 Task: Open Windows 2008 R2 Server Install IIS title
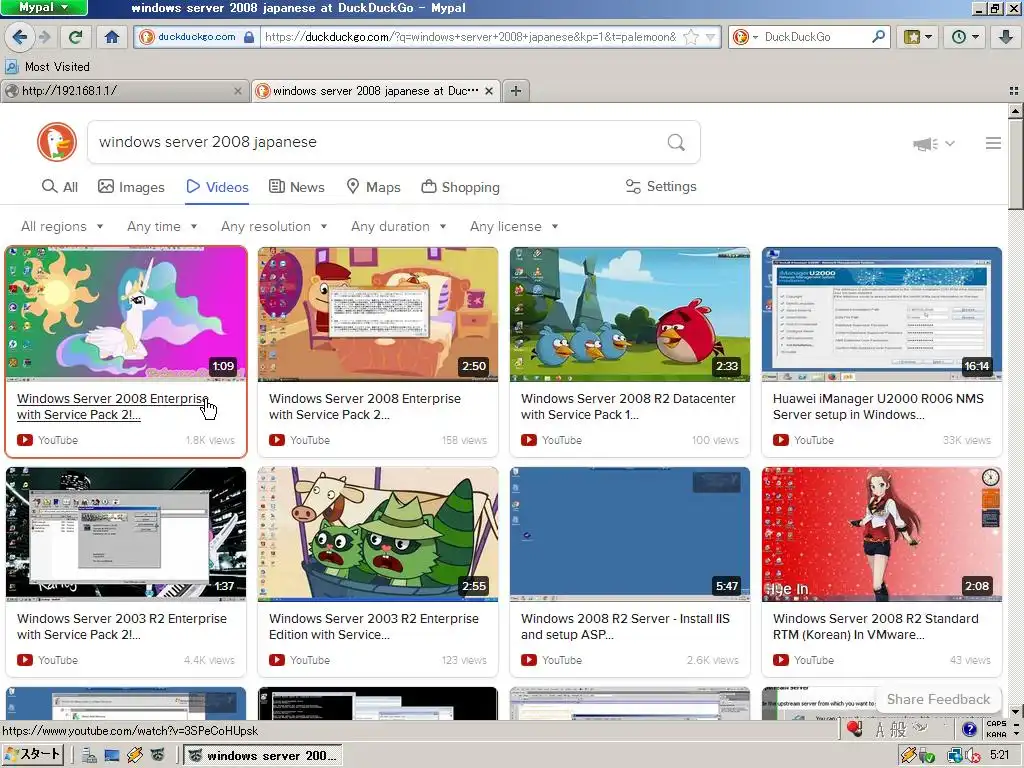click(x=625, y=626)
